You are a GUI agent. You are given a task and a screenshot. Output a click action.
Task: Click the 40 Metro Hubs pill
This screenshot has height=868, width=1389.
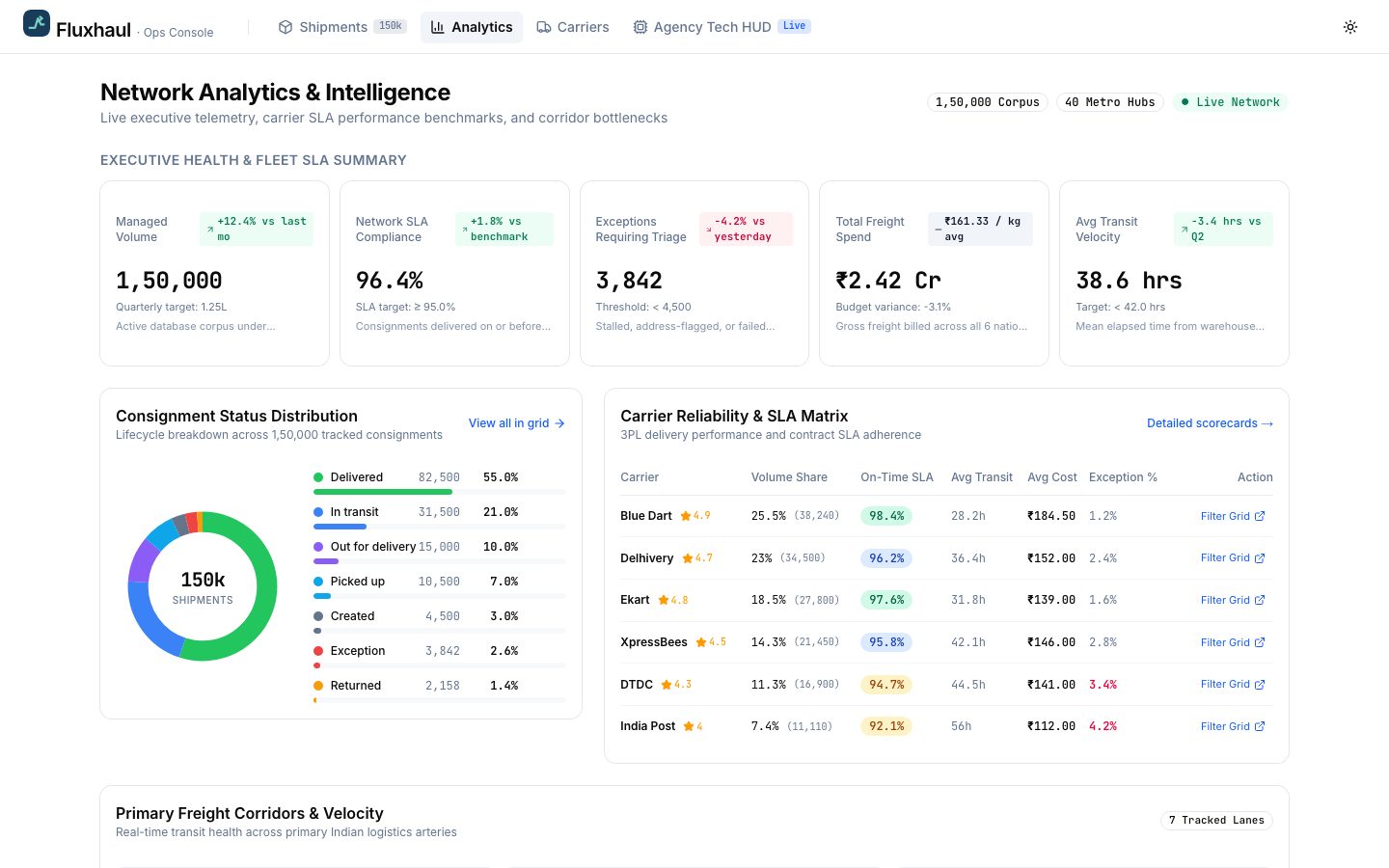(x=1110, y=102)
